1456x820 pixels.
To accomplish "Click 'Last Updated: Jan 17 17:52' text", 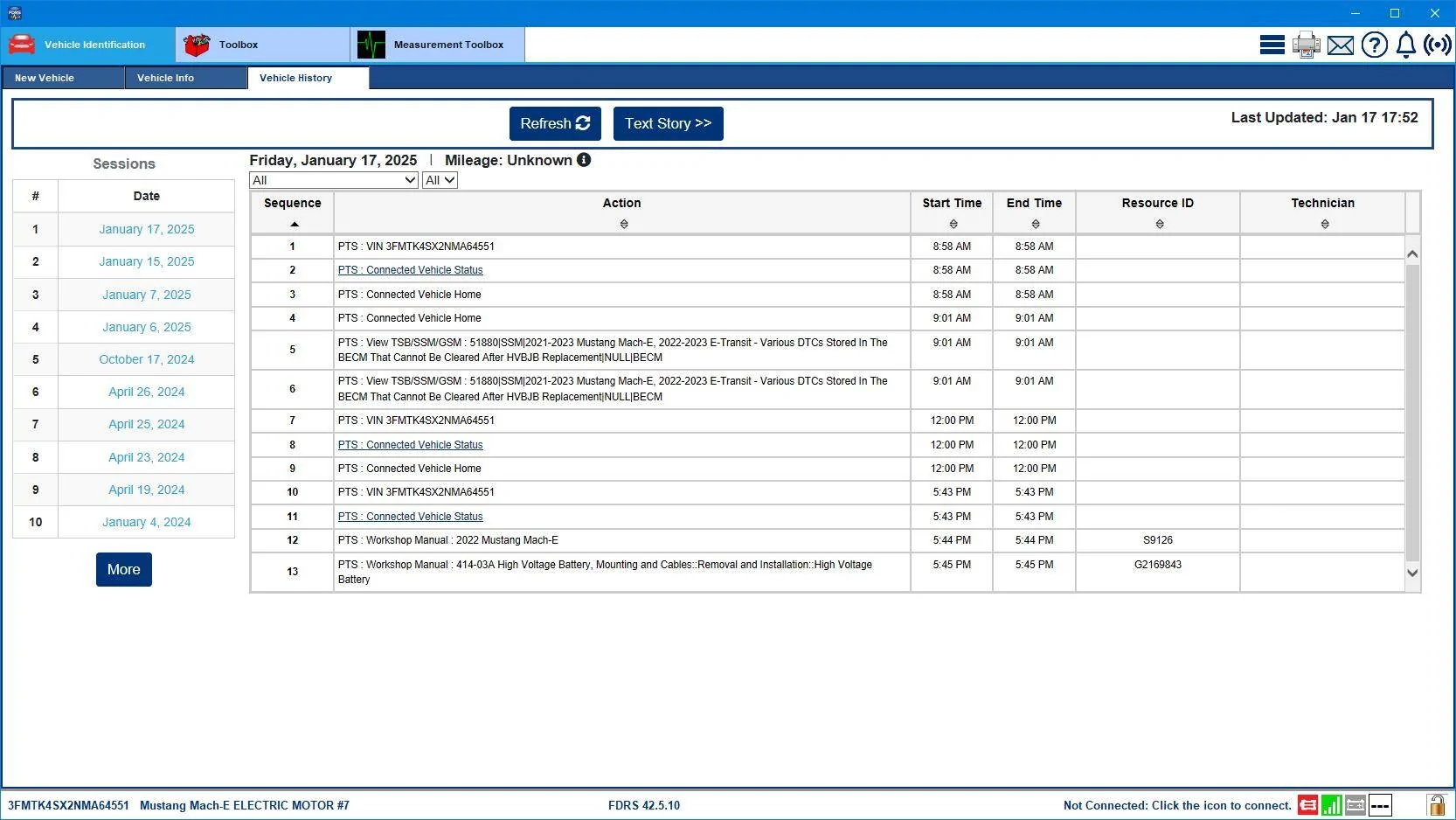I will click(1324, 117).
